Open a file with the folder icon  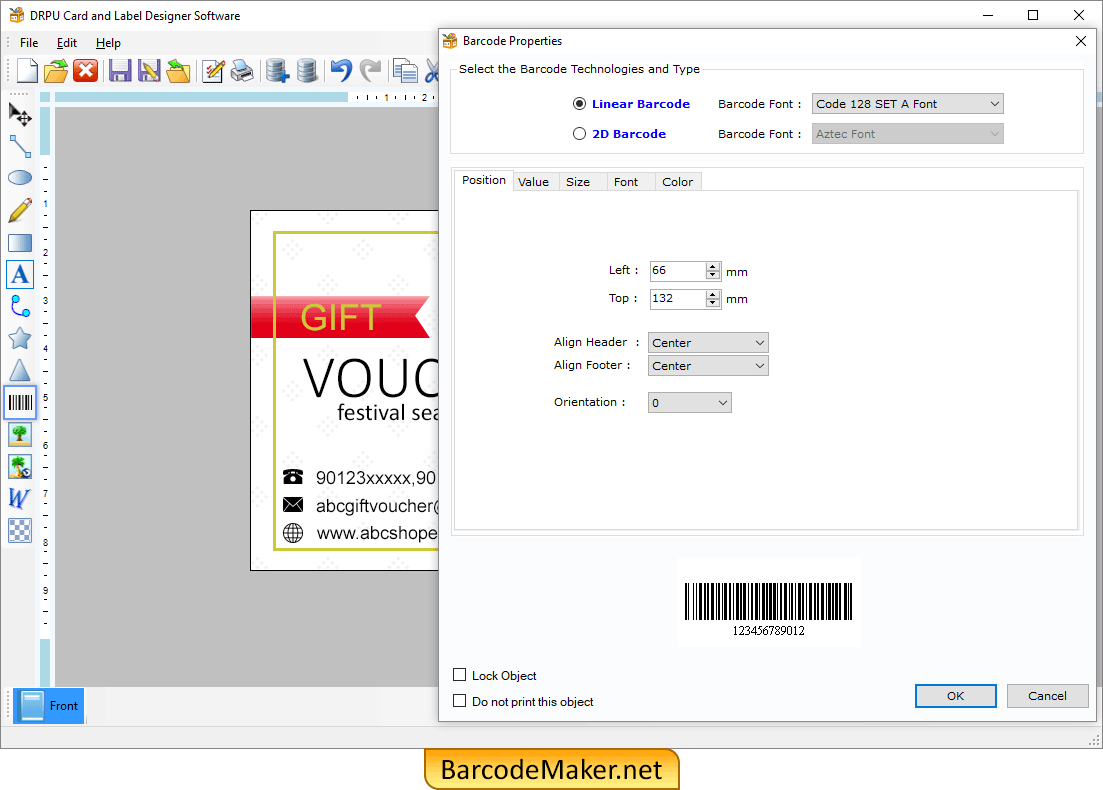(56, 70)
